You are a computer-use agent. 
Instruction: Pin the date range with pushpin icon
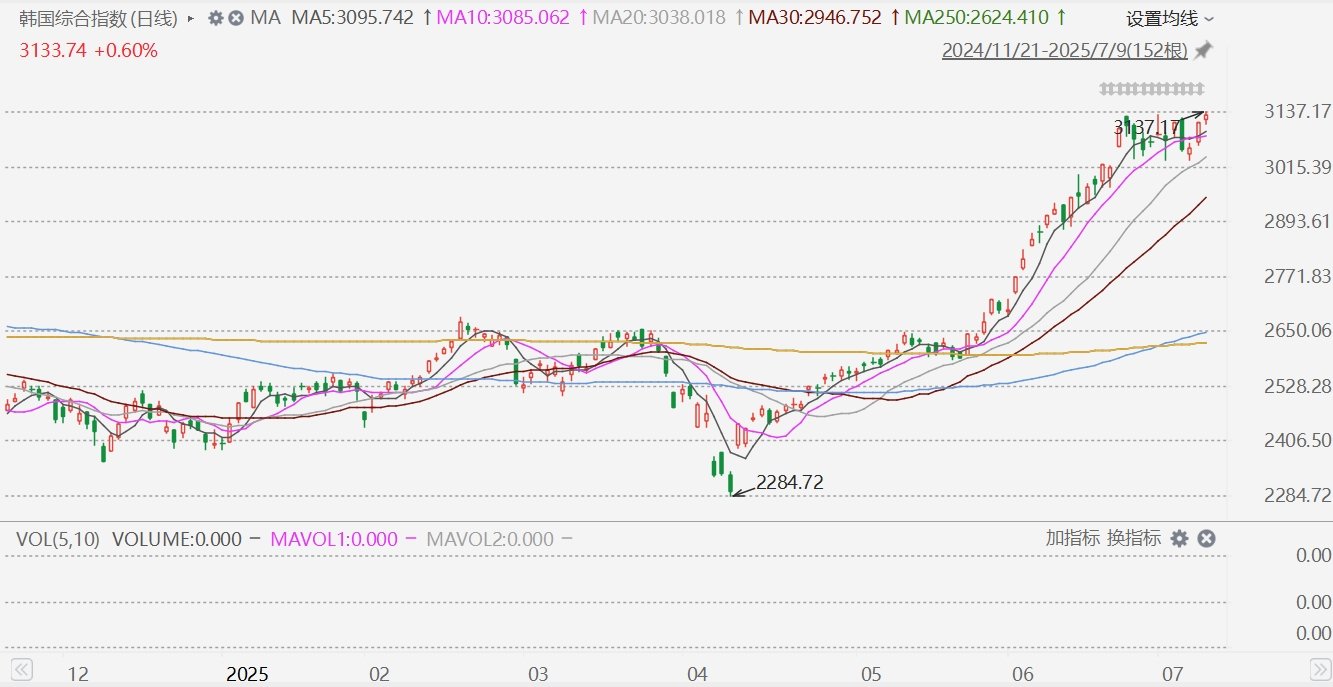coord(1204,50)
